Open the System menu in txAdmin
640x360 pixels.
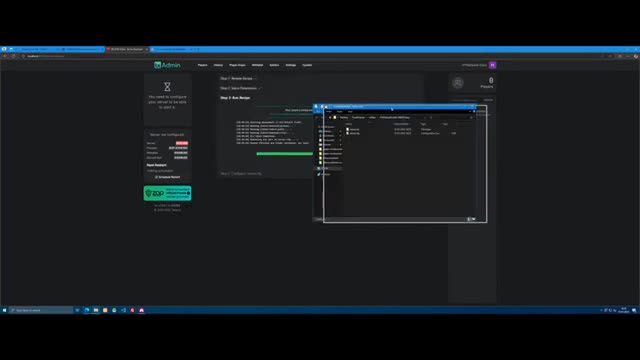(x=307, y=65)
